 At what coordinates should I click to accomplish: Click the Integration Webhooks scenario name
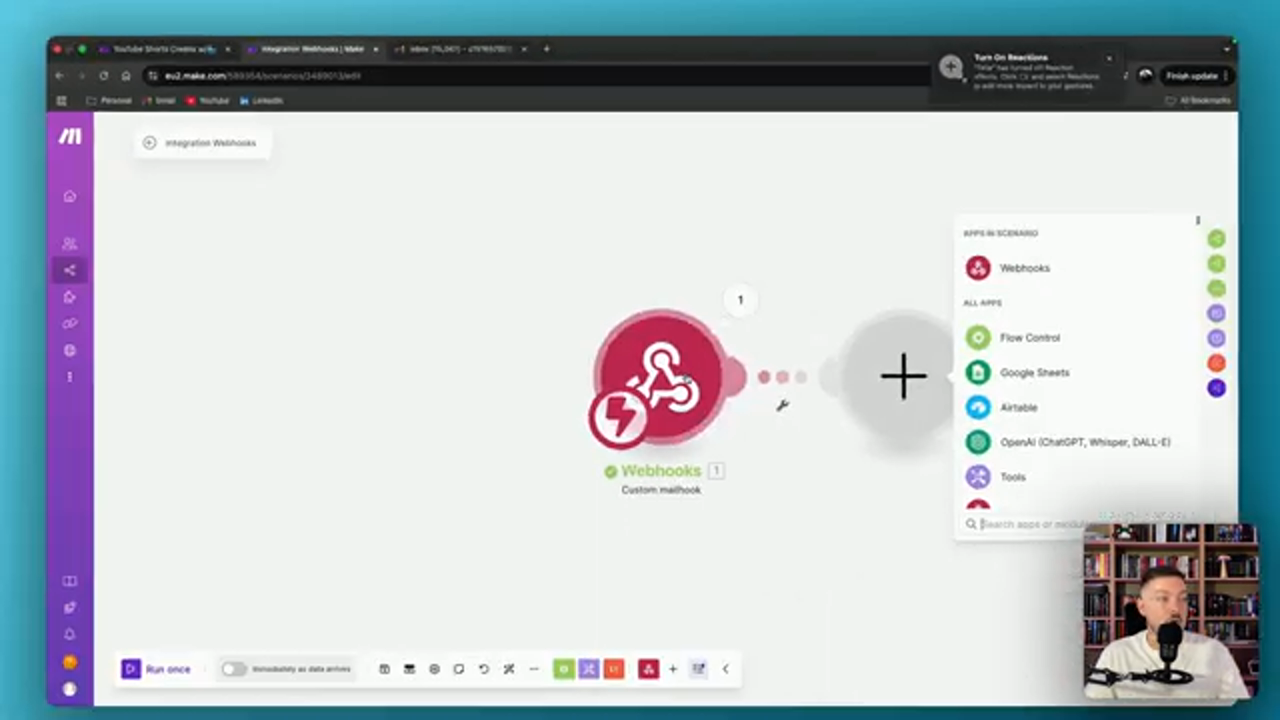click(211, 143)
